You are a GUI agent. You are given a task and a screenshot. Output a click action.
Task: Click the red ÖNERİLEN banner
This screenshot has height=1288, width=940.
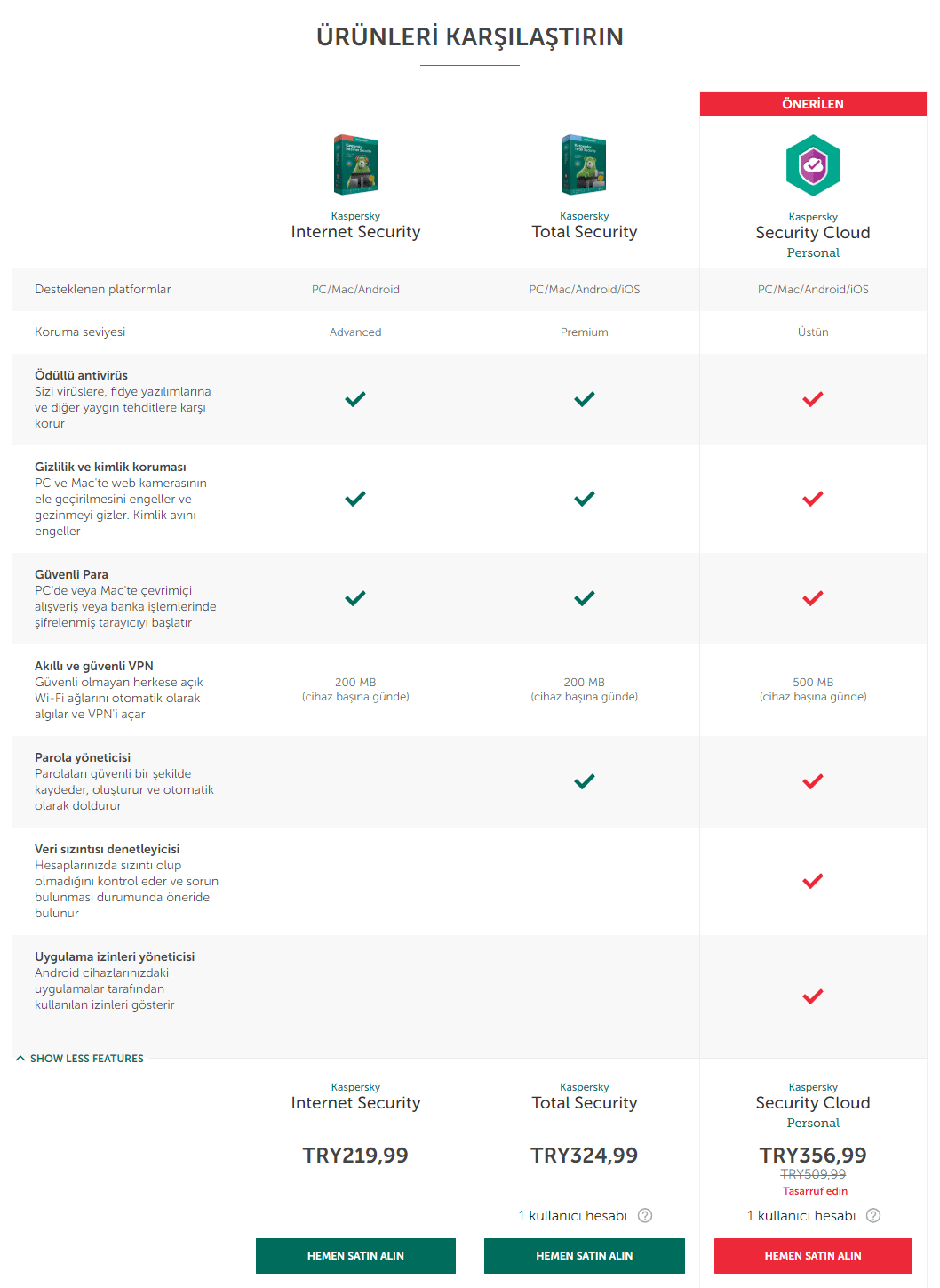[813, 104]
